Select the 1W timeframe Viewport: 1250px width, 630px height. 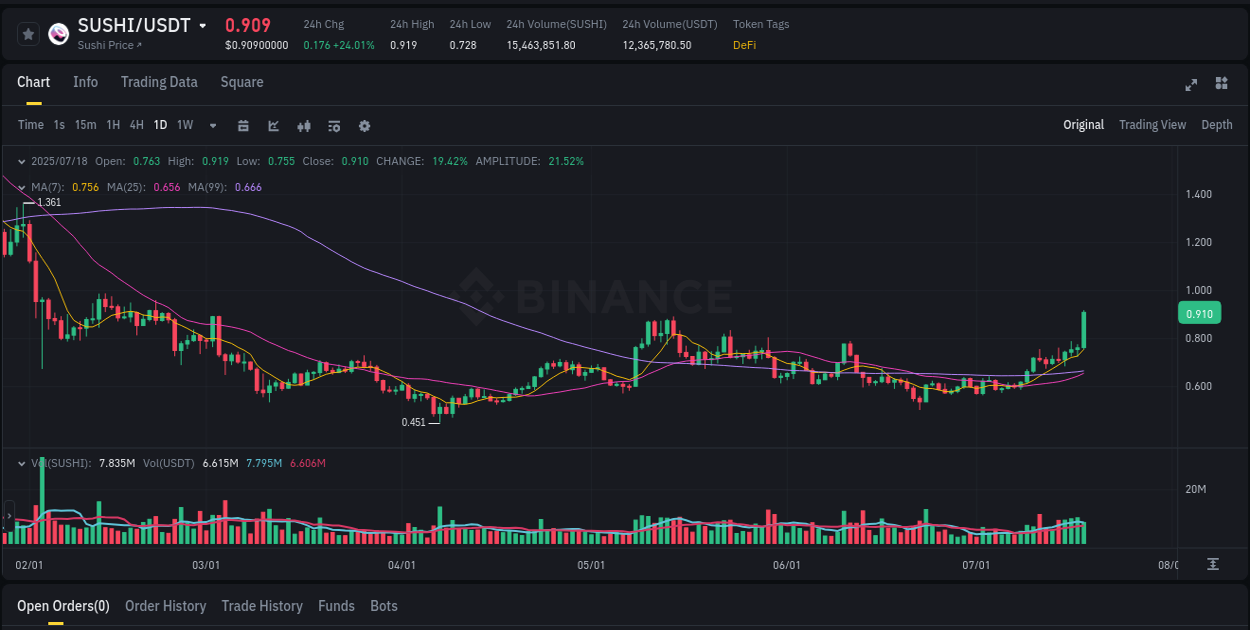click(184, 126)
